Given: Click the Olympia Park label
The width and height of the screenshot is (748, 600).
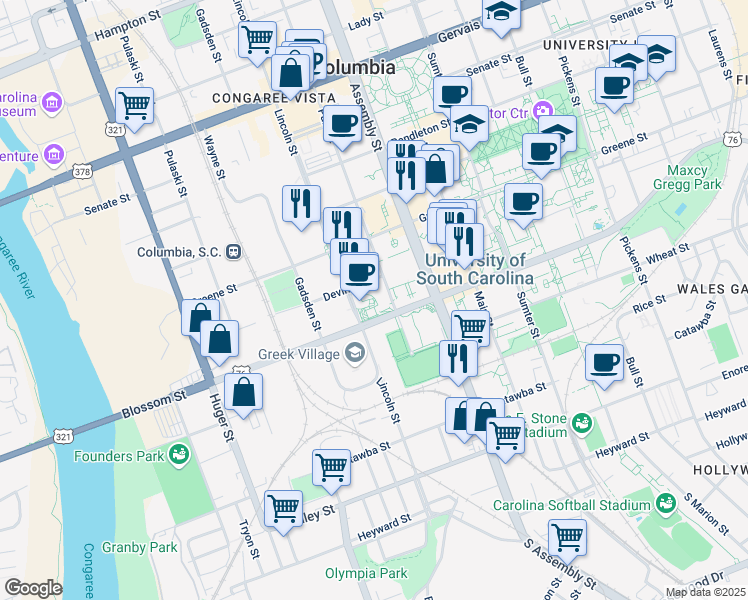Looking at the screenshot, I should (366, 573).
